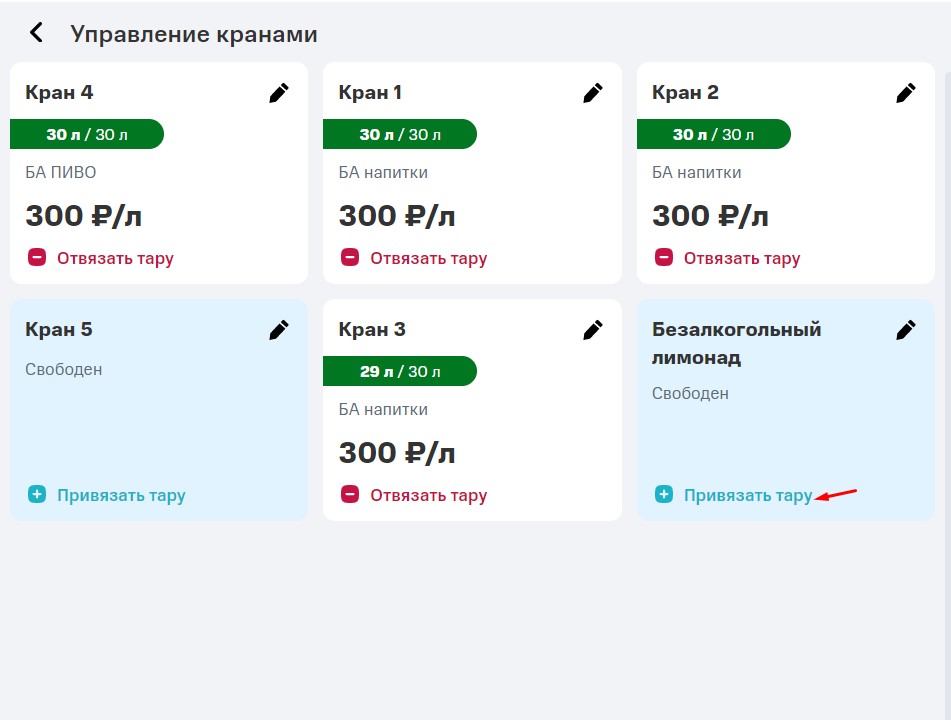Screen dimensions: 951x720
Task: Open the editor pencil icon for Кран 1
Action: click(592, 92)
